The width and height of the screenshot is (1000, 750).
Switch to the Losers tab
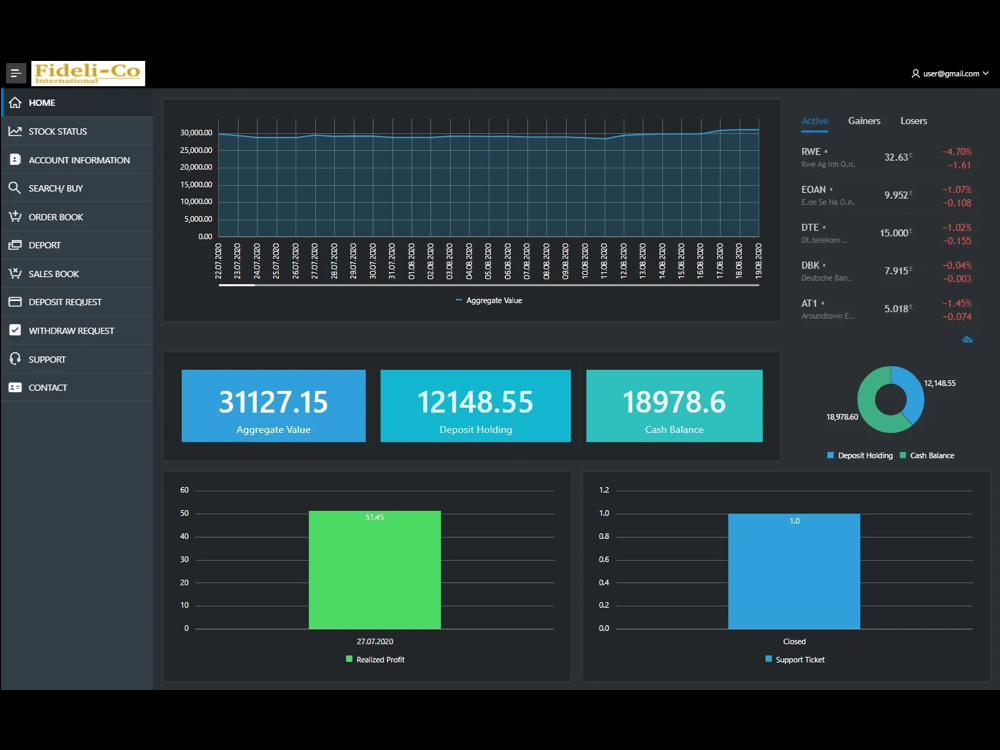pos(913,121)
